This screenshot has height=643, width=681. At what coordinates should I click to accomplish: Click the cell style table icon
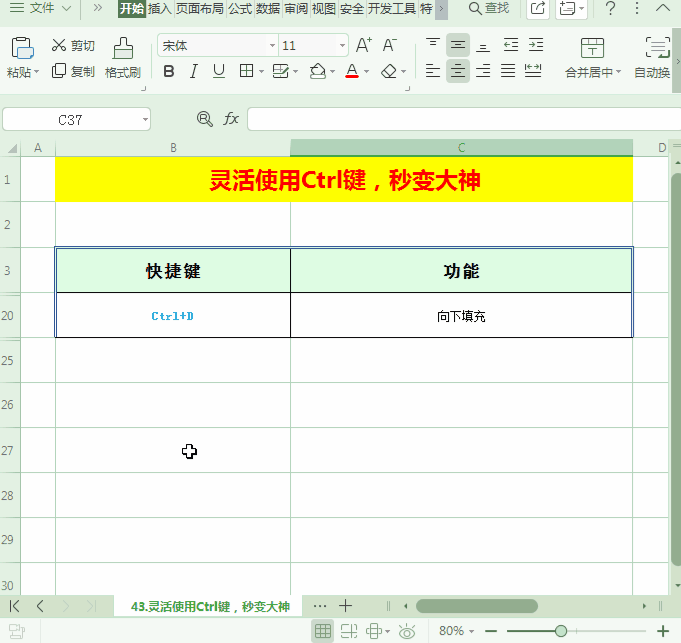tap(281, 71)
